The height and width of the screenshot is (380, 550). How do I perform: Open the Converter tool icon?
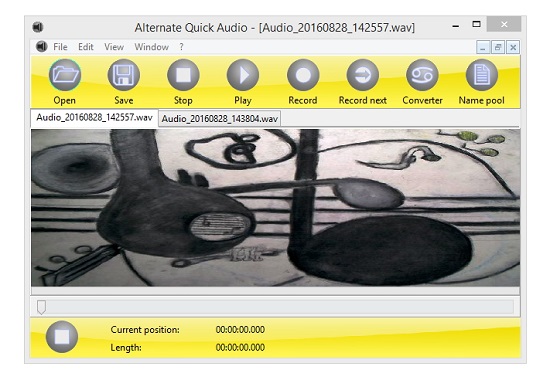(422, 75)
